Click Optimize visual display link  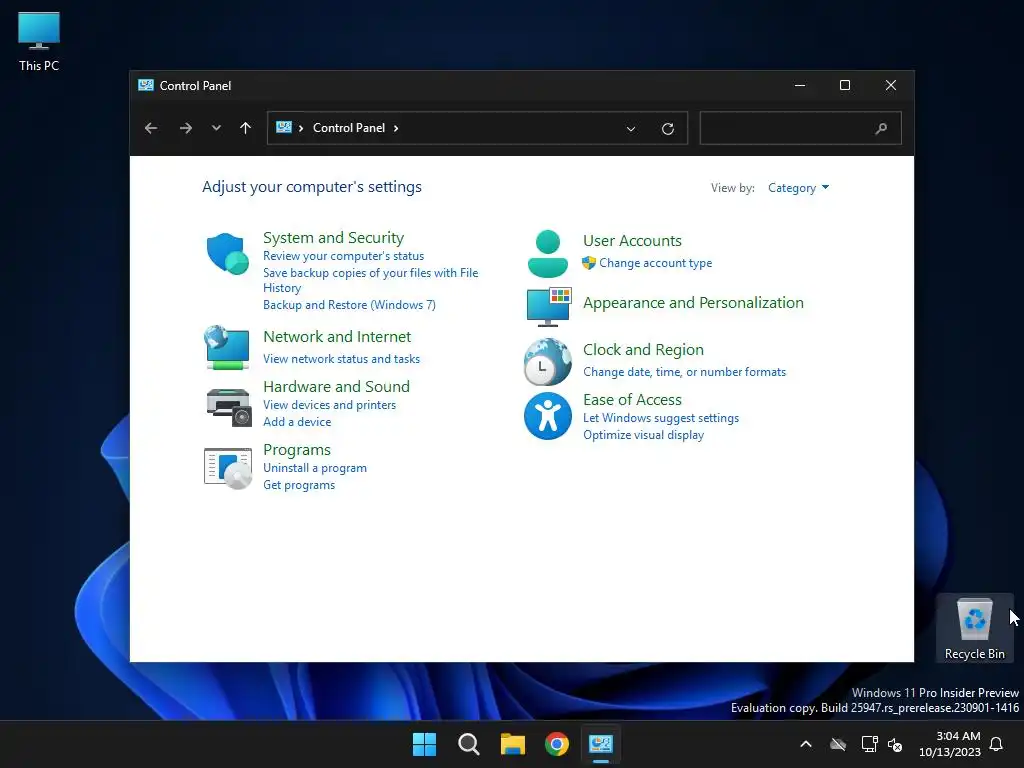tap(643, 435)
